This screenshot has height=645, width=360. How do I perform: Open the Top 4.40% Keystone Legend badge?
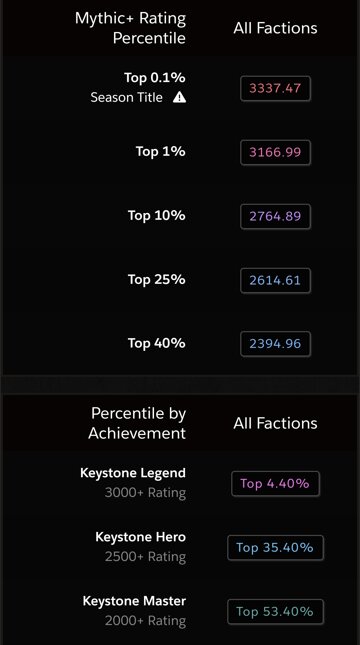[275, 484]
